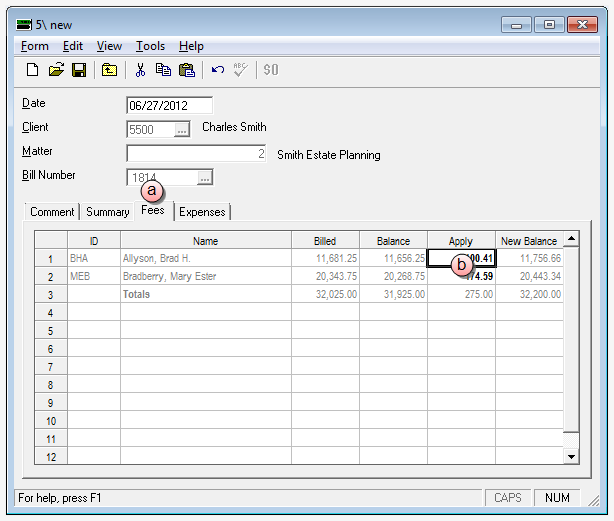
Task: Select row header 12
Action: [51, 456]
